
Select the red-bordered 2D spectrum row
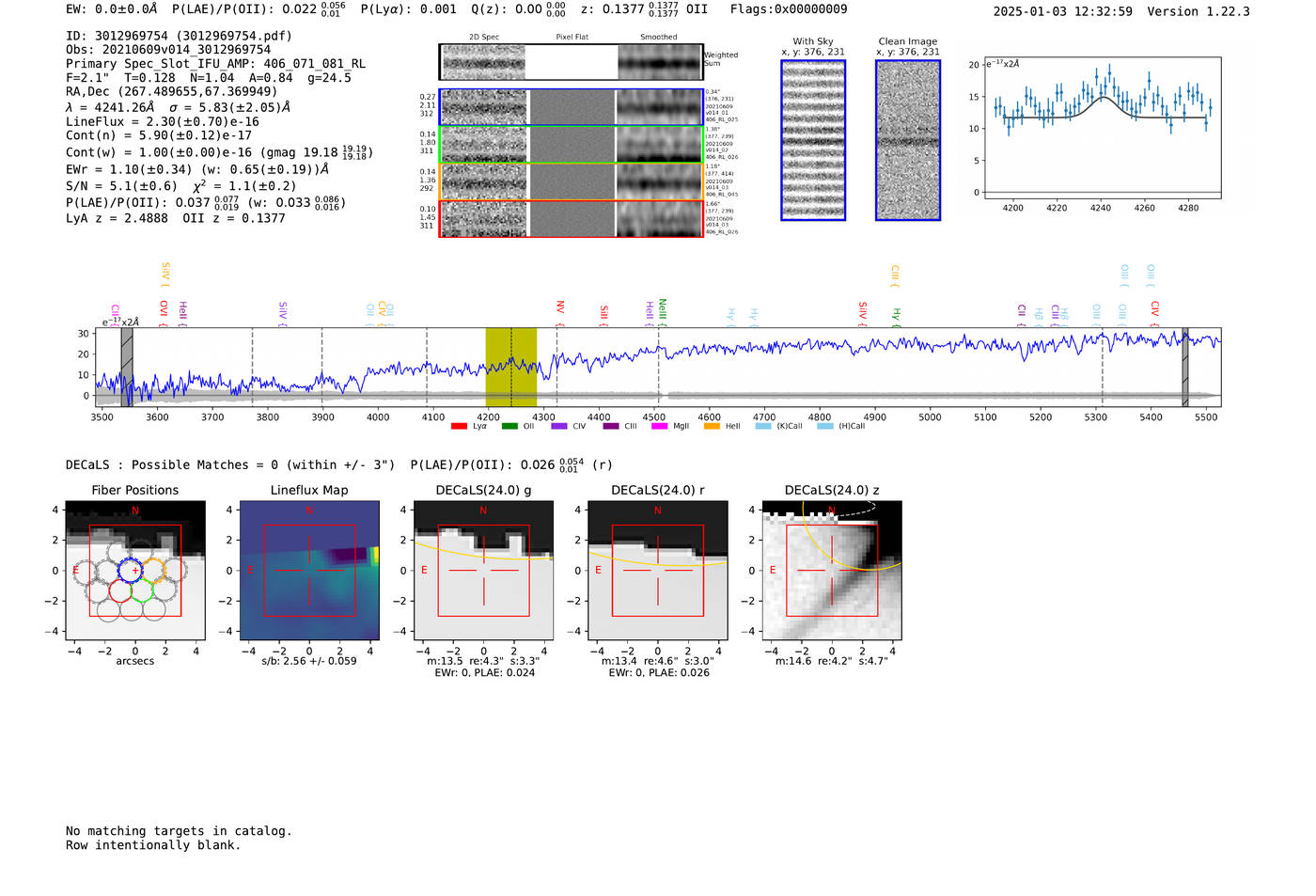point(572,218)
